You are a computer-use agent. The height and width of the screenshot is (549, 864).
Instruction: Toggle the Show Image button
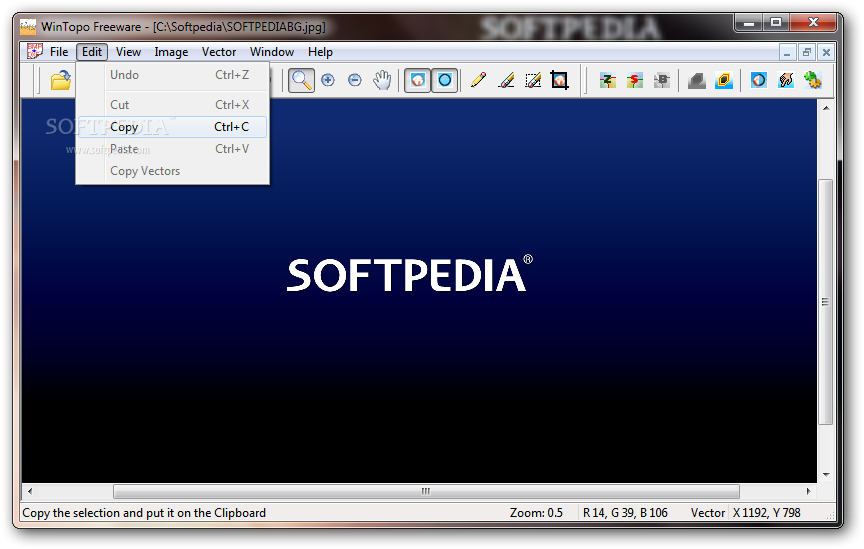[418, 80]
